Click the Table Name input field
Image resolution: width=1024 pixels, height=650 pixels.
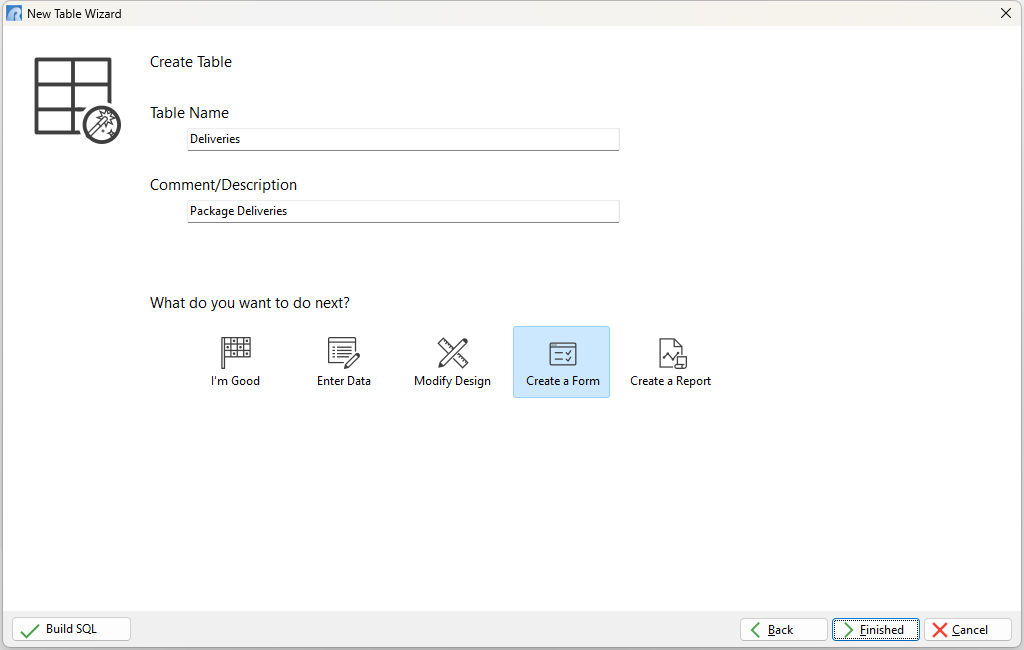pyautogui.click(x=403, y=139)
